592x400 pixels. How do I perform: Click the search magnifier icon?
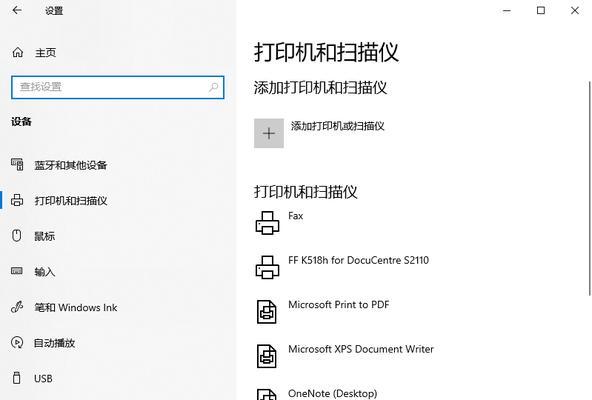(213, 87)
